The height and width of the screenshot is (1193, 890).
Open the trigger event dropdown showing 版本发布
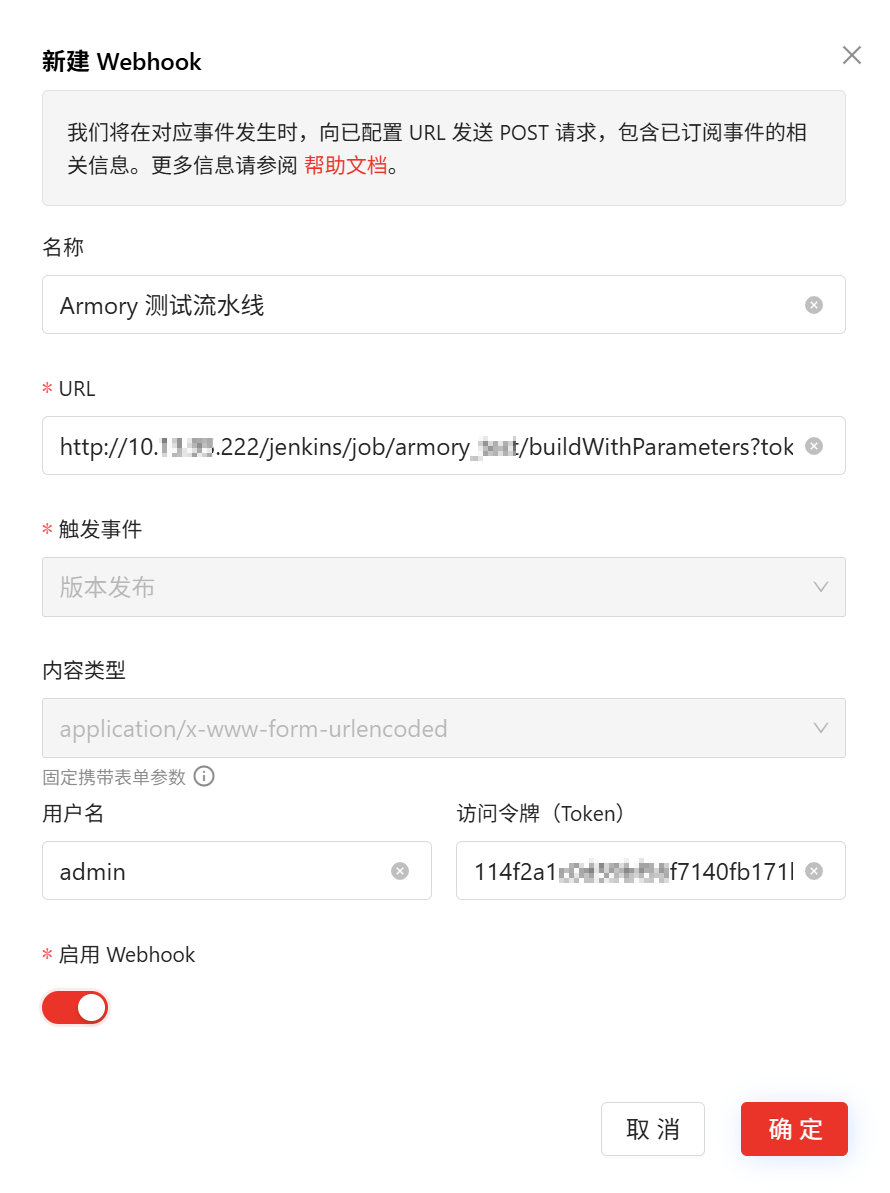point(443,587)
